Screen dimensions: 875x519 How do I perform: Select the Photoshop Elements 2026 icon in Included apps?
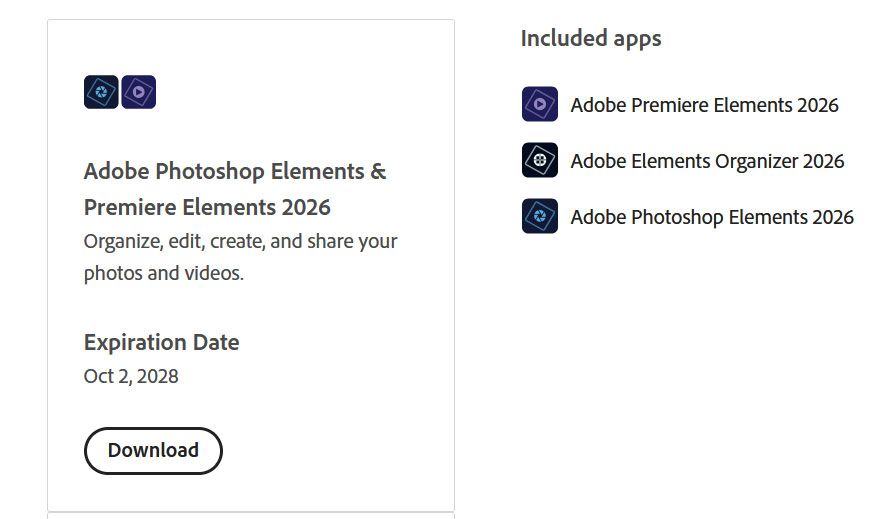pyautogui.click(x=540, y=216)
